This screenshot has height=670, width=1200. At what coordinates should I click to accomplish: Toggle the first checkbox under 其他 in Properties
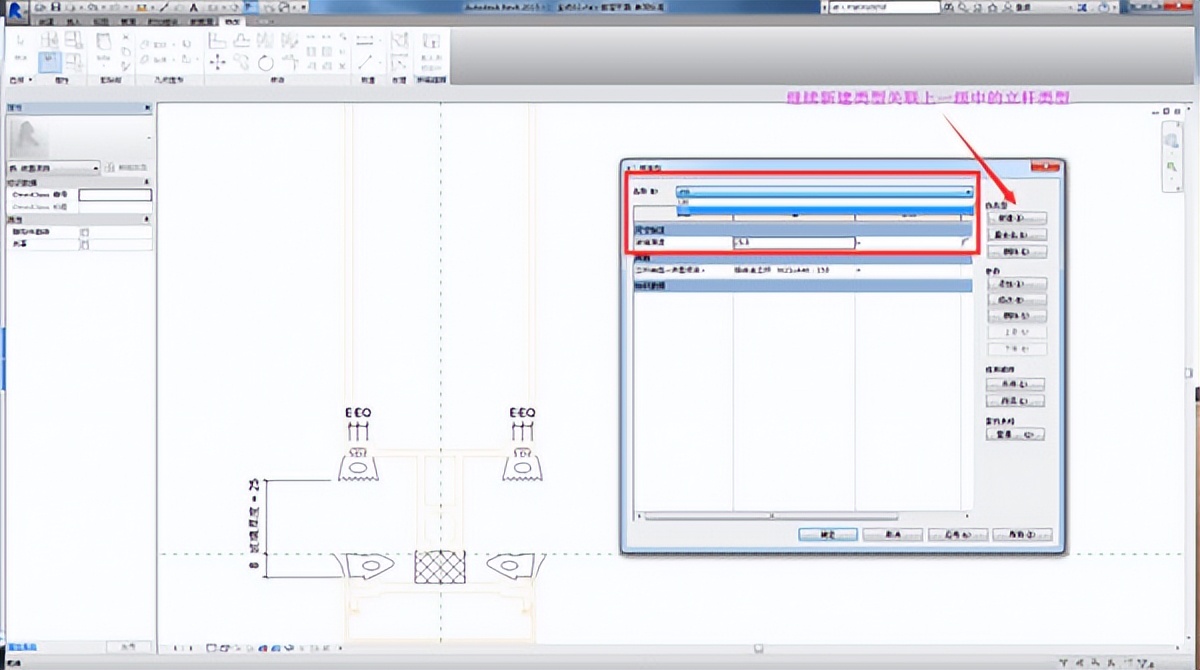(84, 232)
